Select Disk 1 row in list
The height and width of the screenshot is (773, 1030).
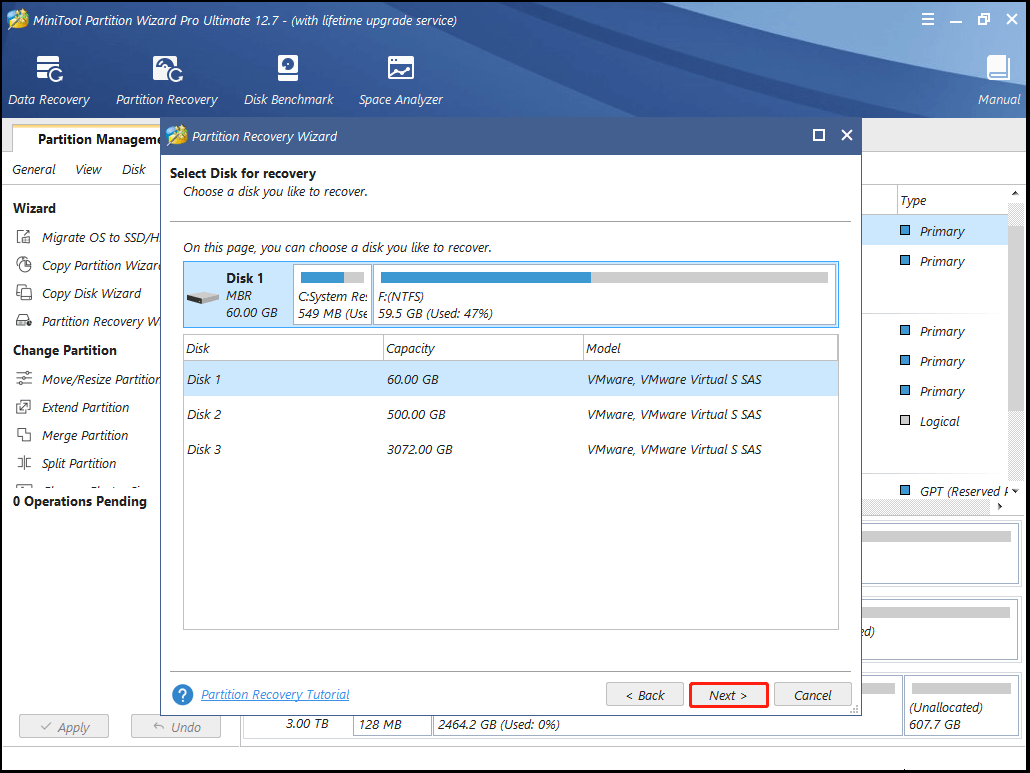point(511,379)
